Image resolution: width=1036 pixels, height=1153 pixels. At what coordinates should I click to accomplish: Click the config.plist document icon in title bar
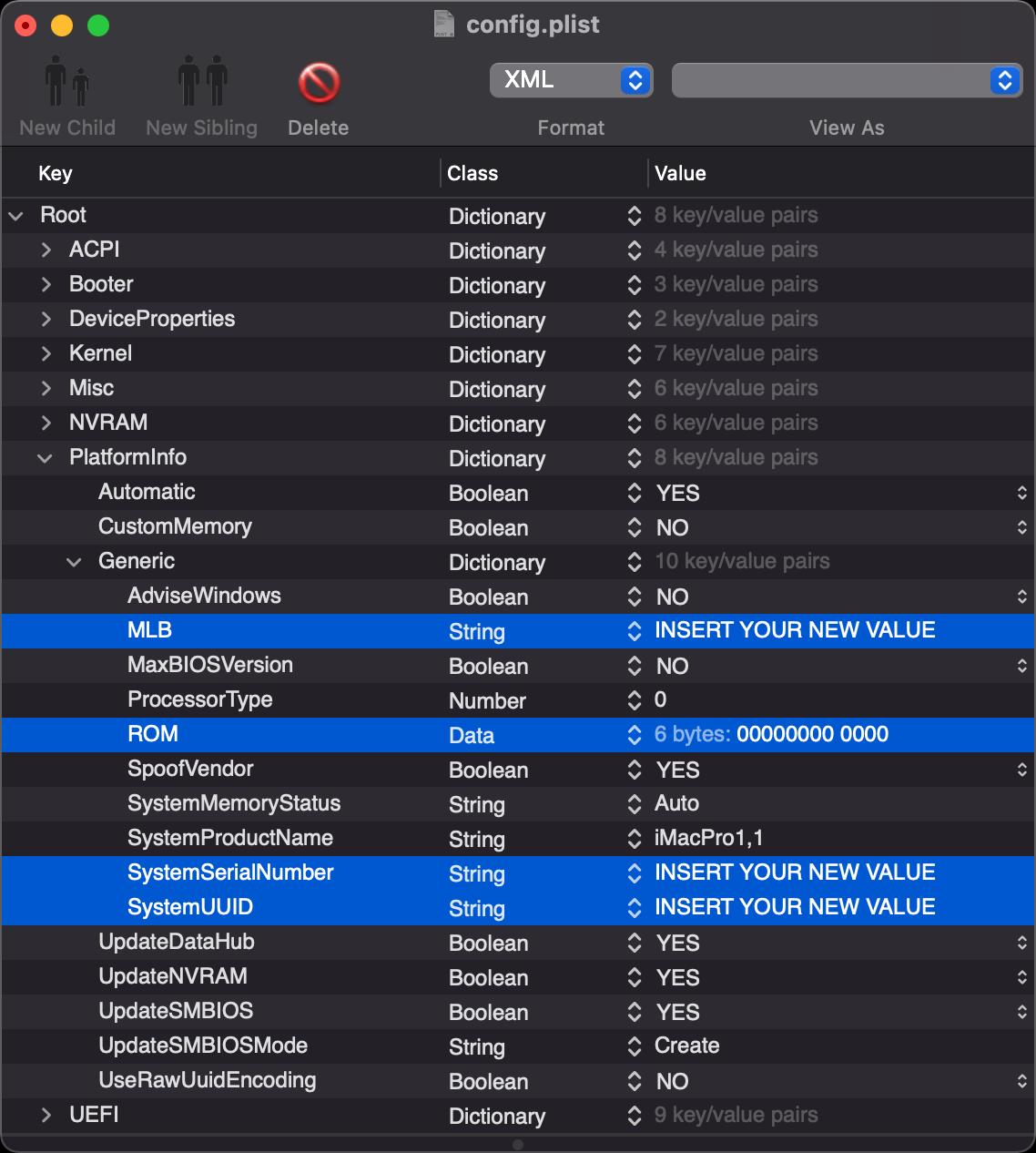[444, 24]
